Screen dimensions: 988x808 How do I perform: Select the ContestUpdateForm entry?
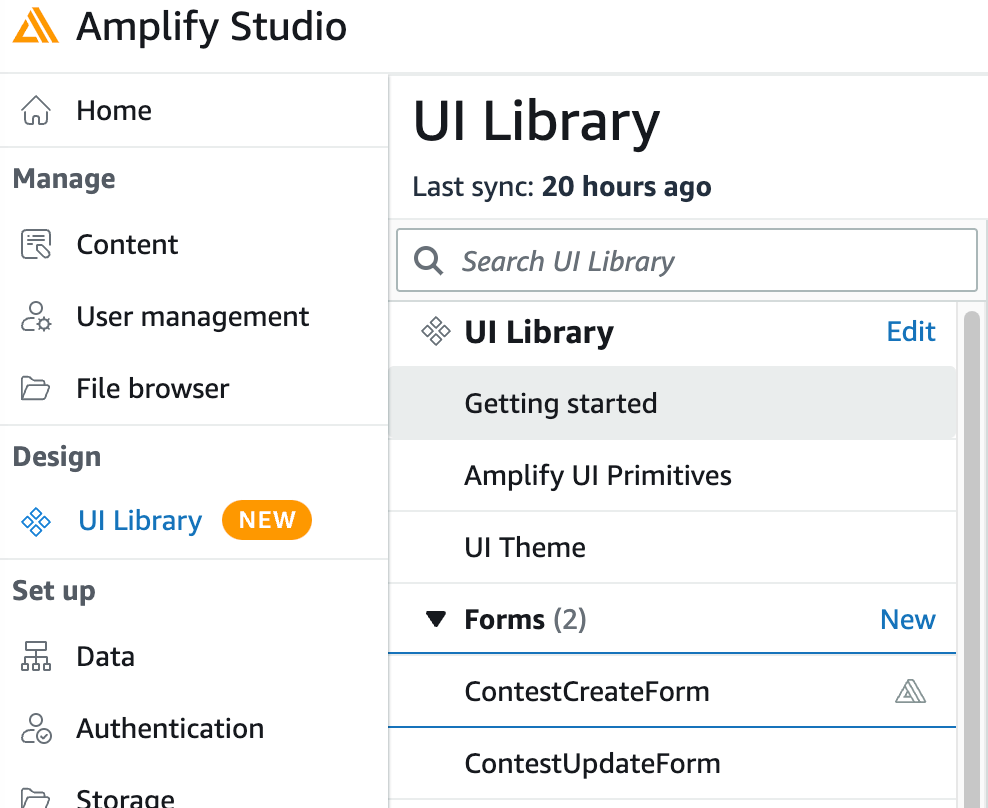pos(592,762)
